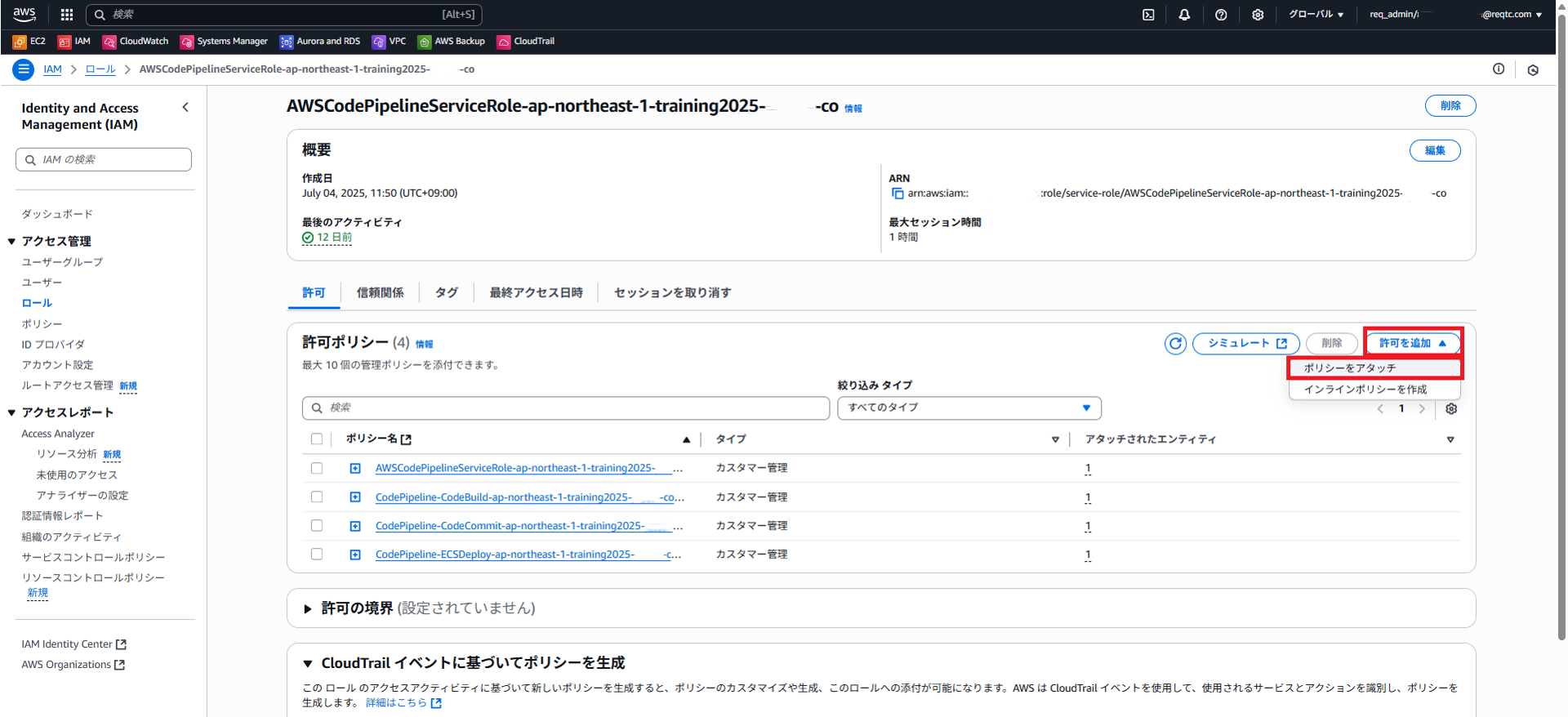Screen dimensions: 1568x717
Task: Switch to the 最終アクセス日時 tab
Action: tap(537, 293)
